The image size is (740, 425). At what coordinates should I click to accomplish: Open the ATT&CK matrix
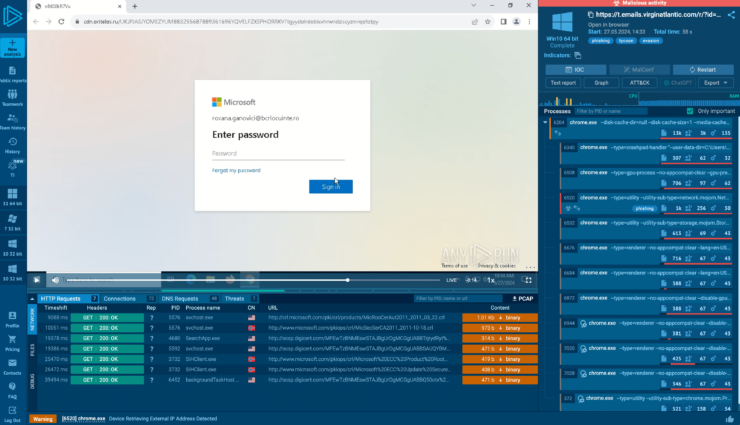(639, 83)
